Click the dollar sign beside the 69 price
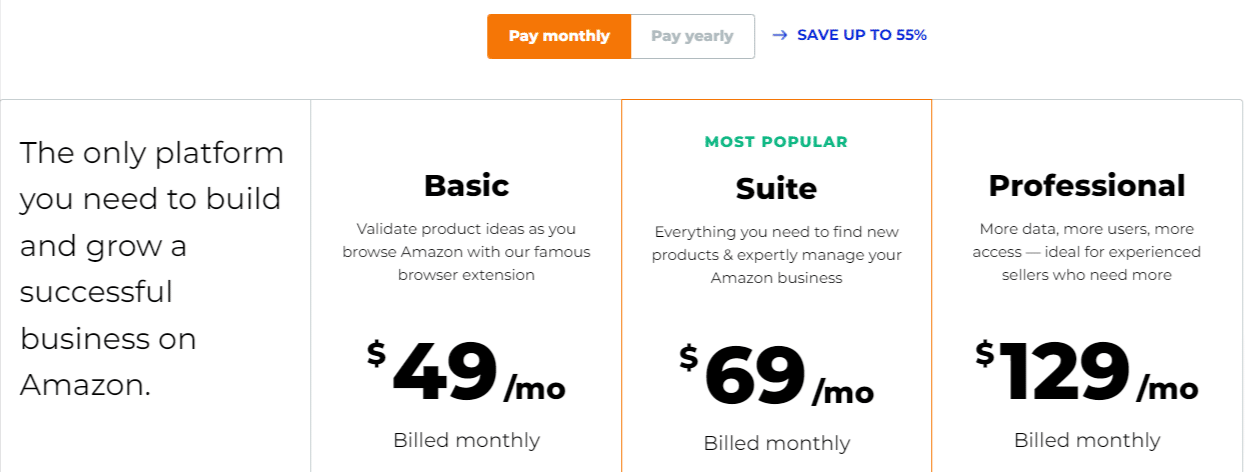The width and height of the screenshot is (1245, 472). pyautogui.click(x=688, y=356)
